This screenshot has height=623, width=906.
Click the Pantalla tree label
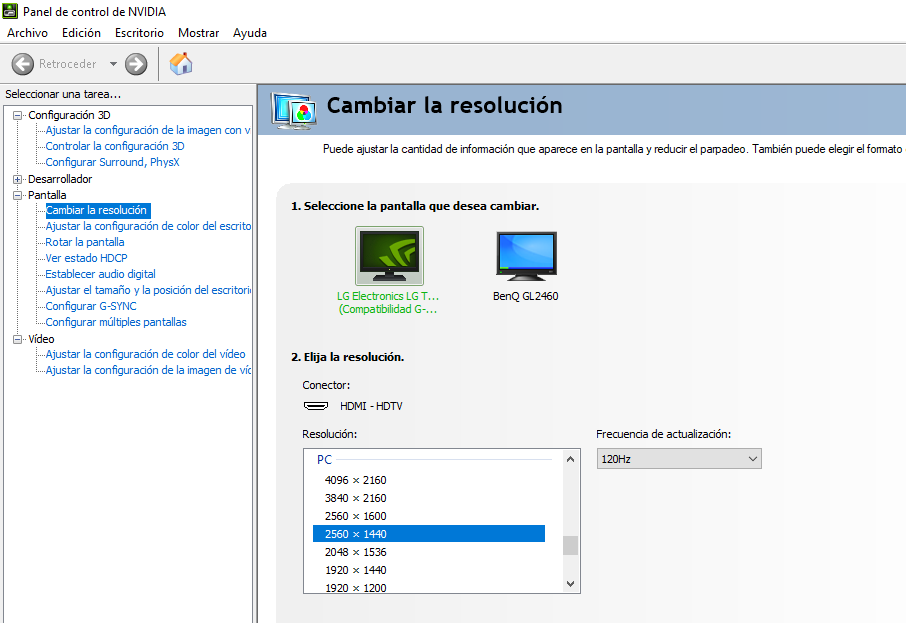(x=47, y=195)
